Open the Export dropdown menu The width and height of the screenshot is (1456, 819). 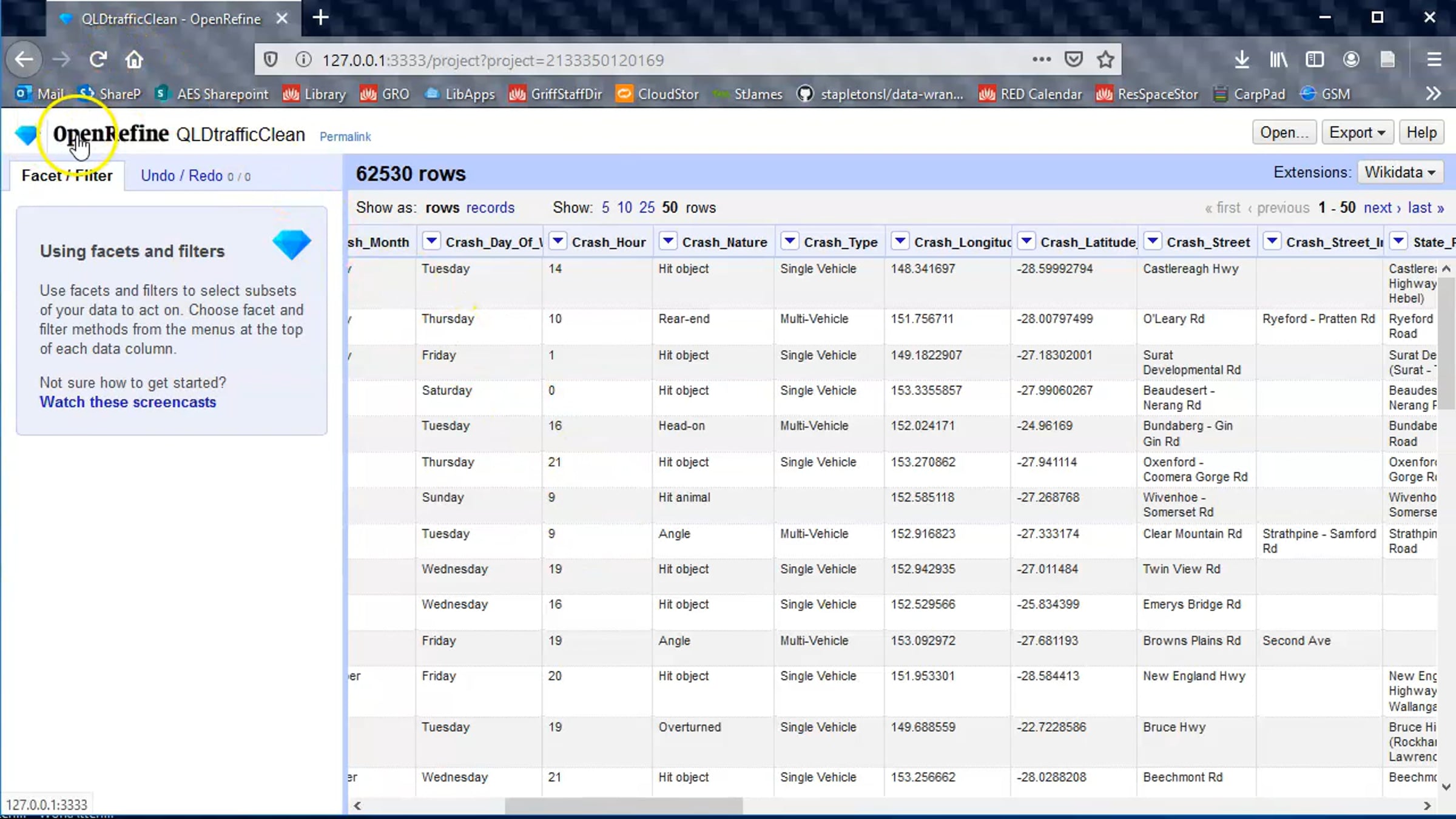coord(1357,132)
